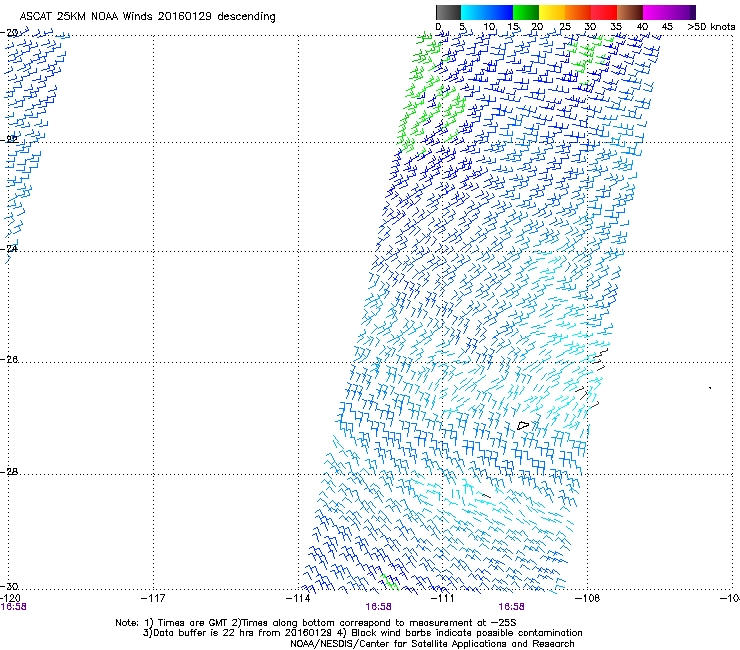
Task: Click the 16:58 time label between -111 and -108
Action: pyautogui.click(x=512, y=607)
